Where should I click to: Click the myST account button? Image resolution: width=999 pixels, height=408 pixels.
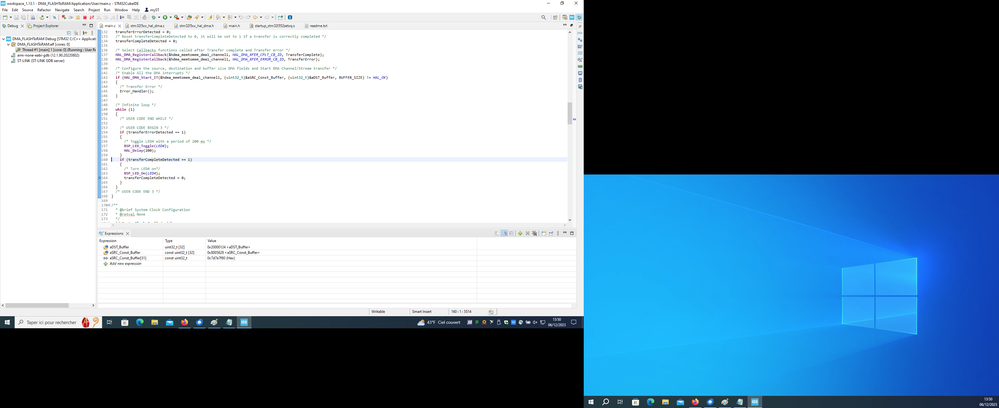point(152,10)
